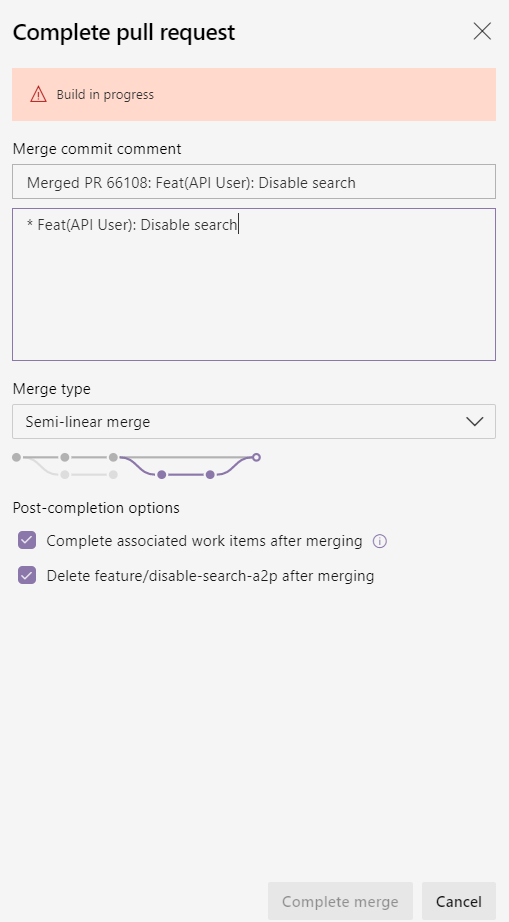Click the Complete merge button

click(340, 901)
